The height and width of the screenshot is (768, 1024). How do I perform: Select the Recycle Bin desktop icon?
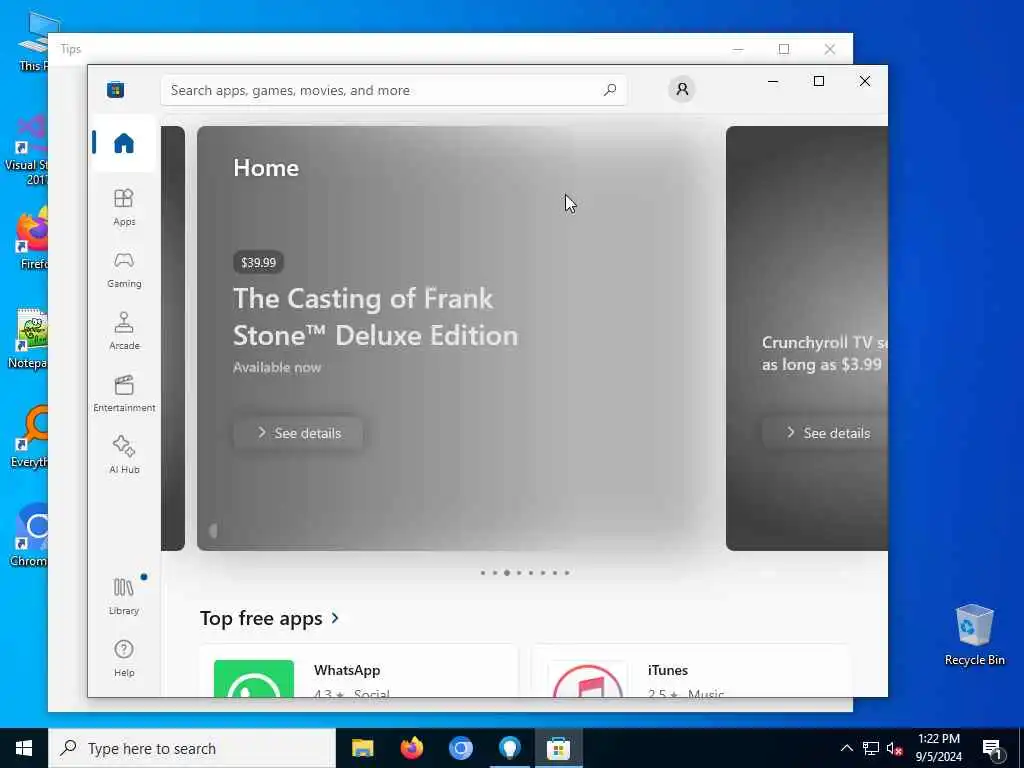coord(974,635)
